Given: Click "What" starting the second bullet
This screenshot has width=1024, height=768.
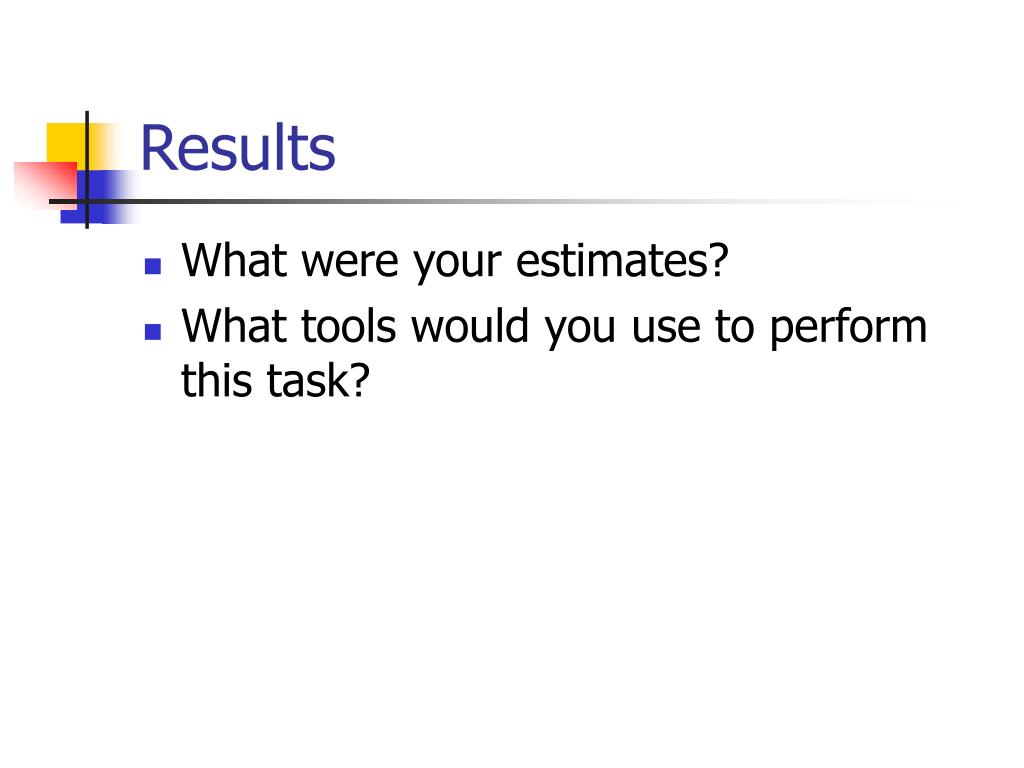Looking at the screenshot, I should [234, 326].
